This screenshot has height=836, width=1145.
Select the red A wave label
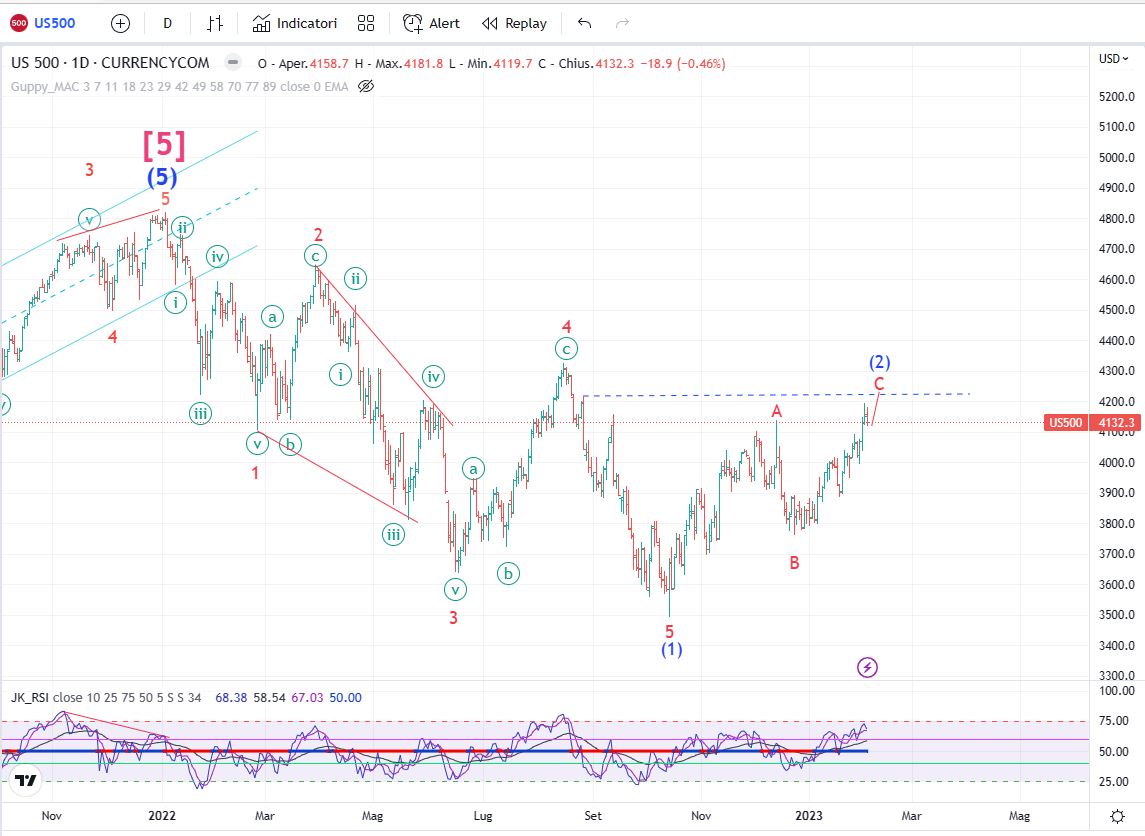[x=777, y=412]
